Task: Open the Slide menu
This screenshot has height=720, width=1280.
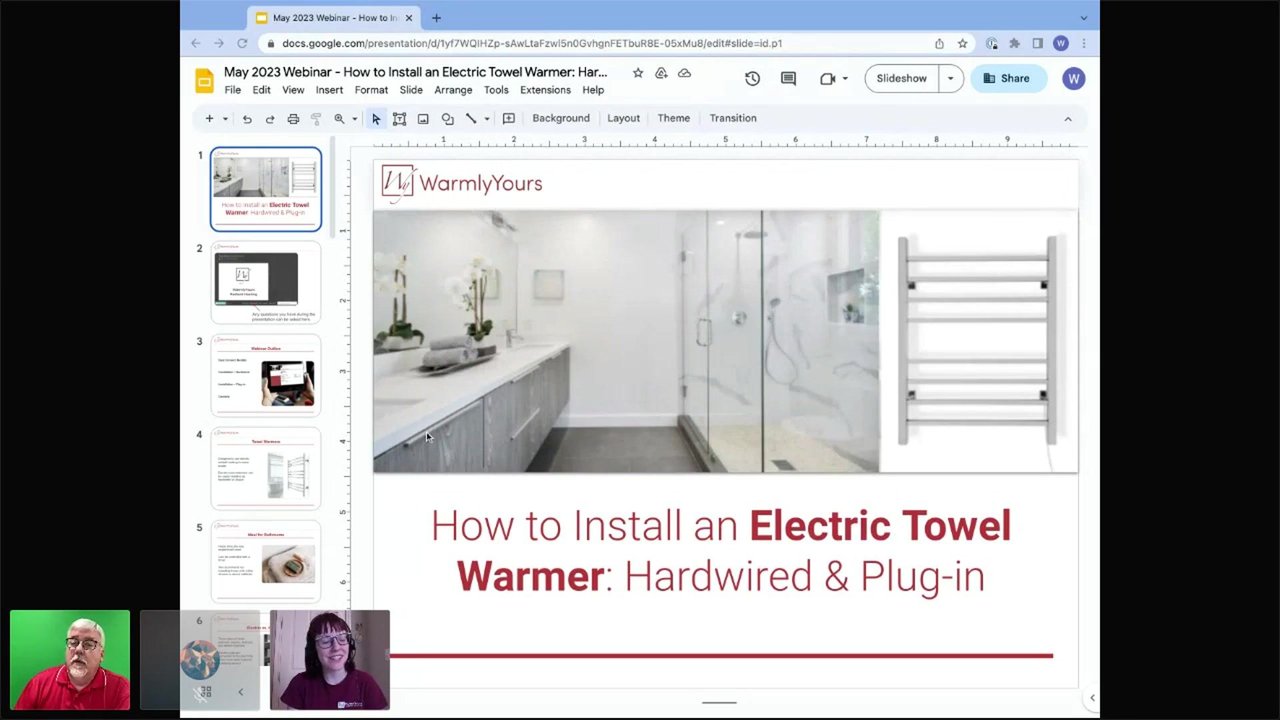Action: click(x=411, y=89)
